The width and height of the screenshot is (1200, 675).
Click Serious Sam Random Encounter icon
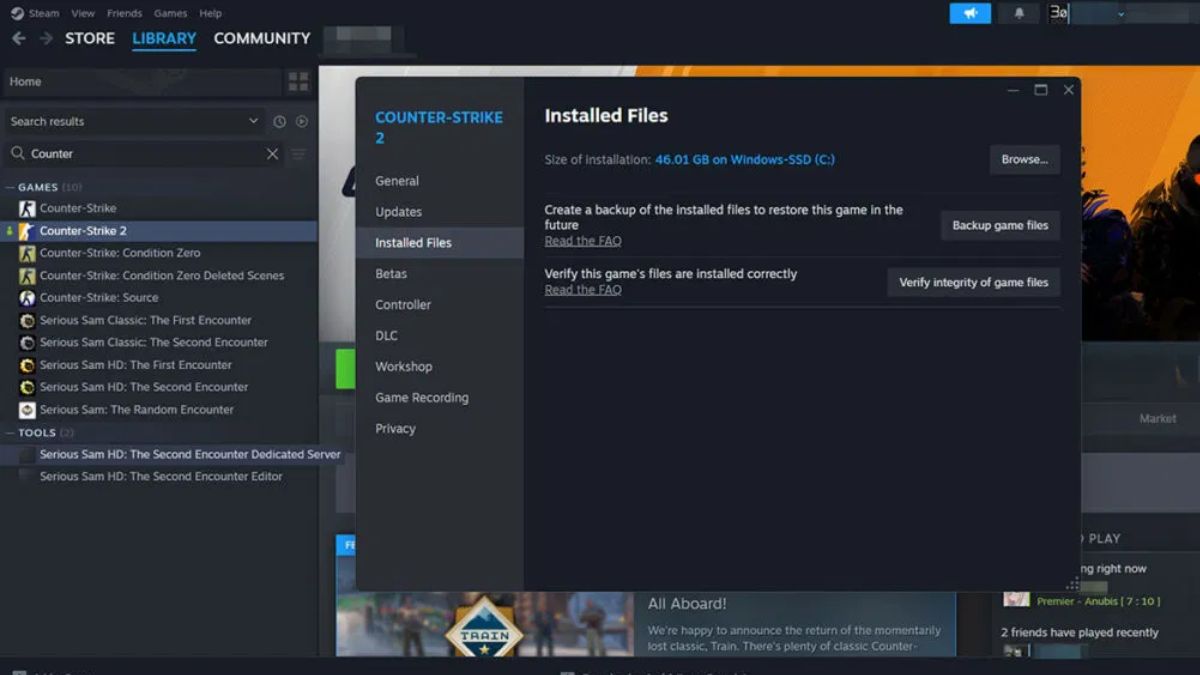coord(27,410)
